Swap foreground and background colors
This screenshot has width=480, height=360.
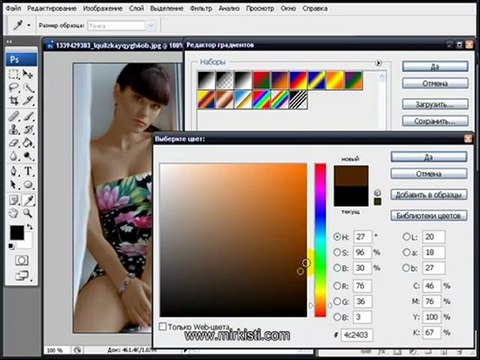point(30,227)
